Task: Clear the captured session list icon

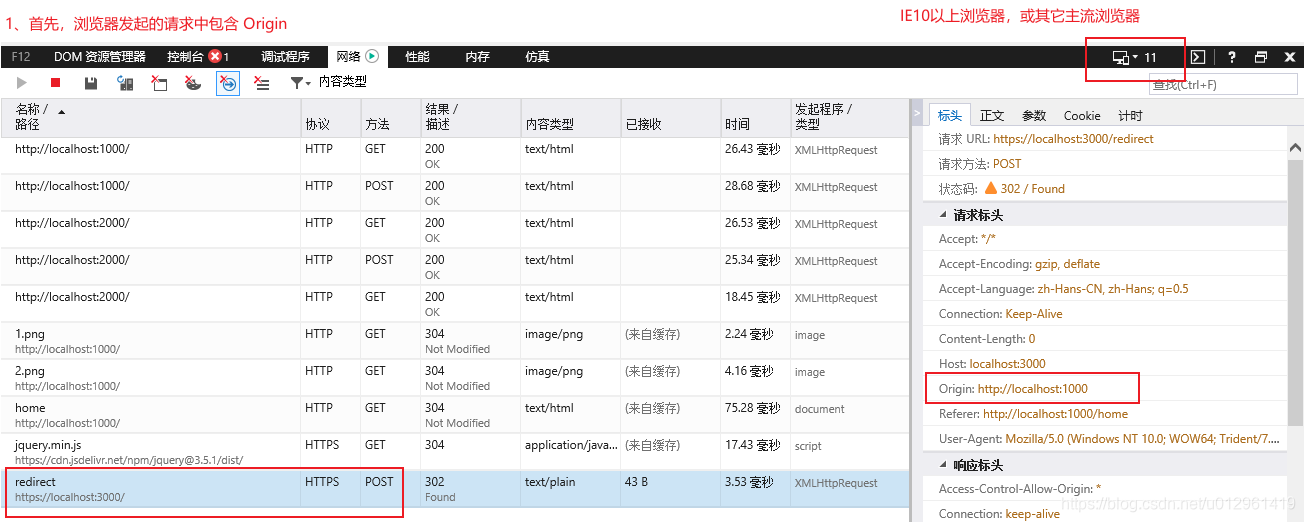Action: point(261,83)
